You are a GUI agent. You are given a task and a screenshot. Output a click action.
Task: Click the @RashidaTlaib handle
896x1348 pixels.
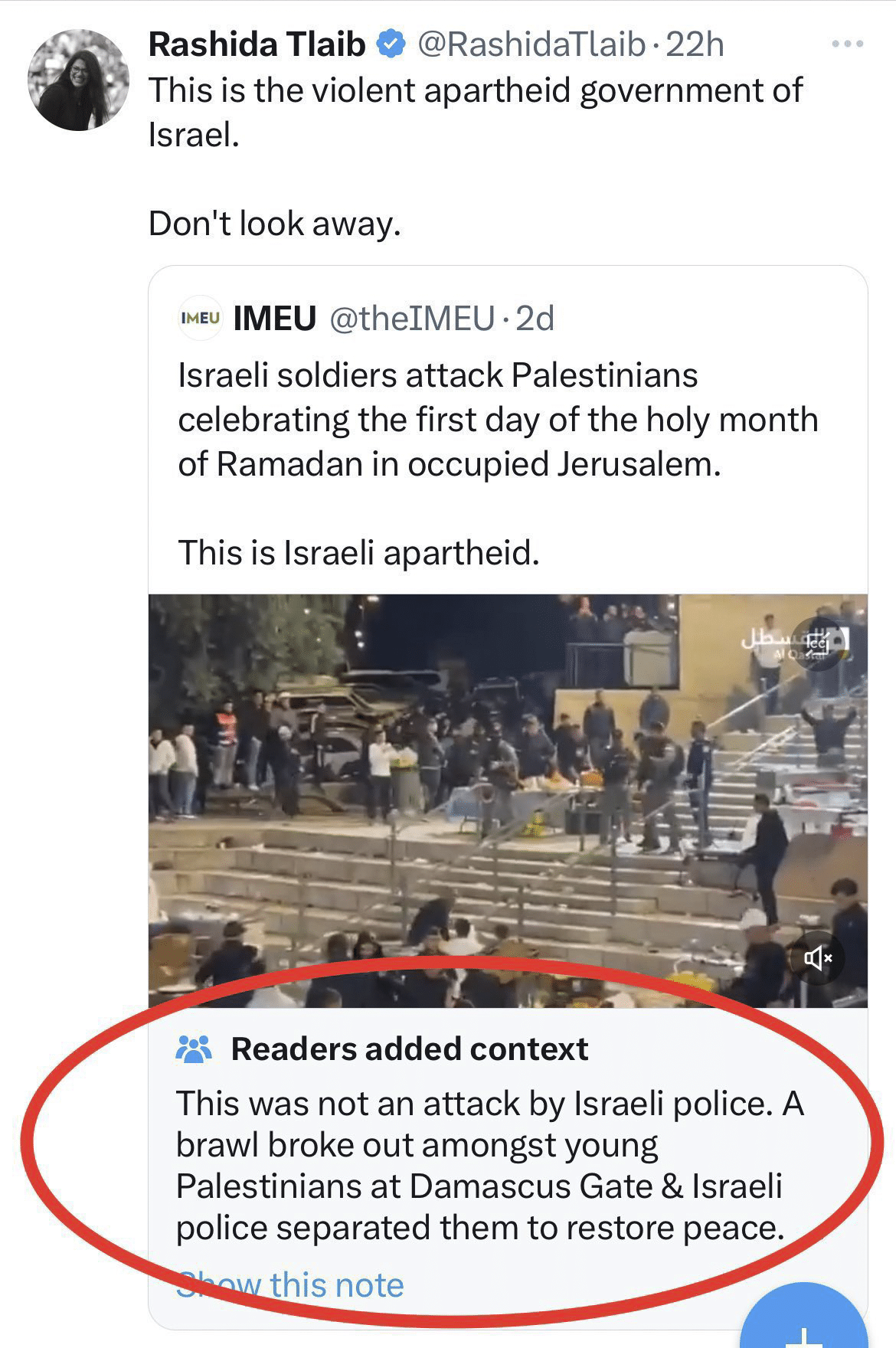(531, 44)
